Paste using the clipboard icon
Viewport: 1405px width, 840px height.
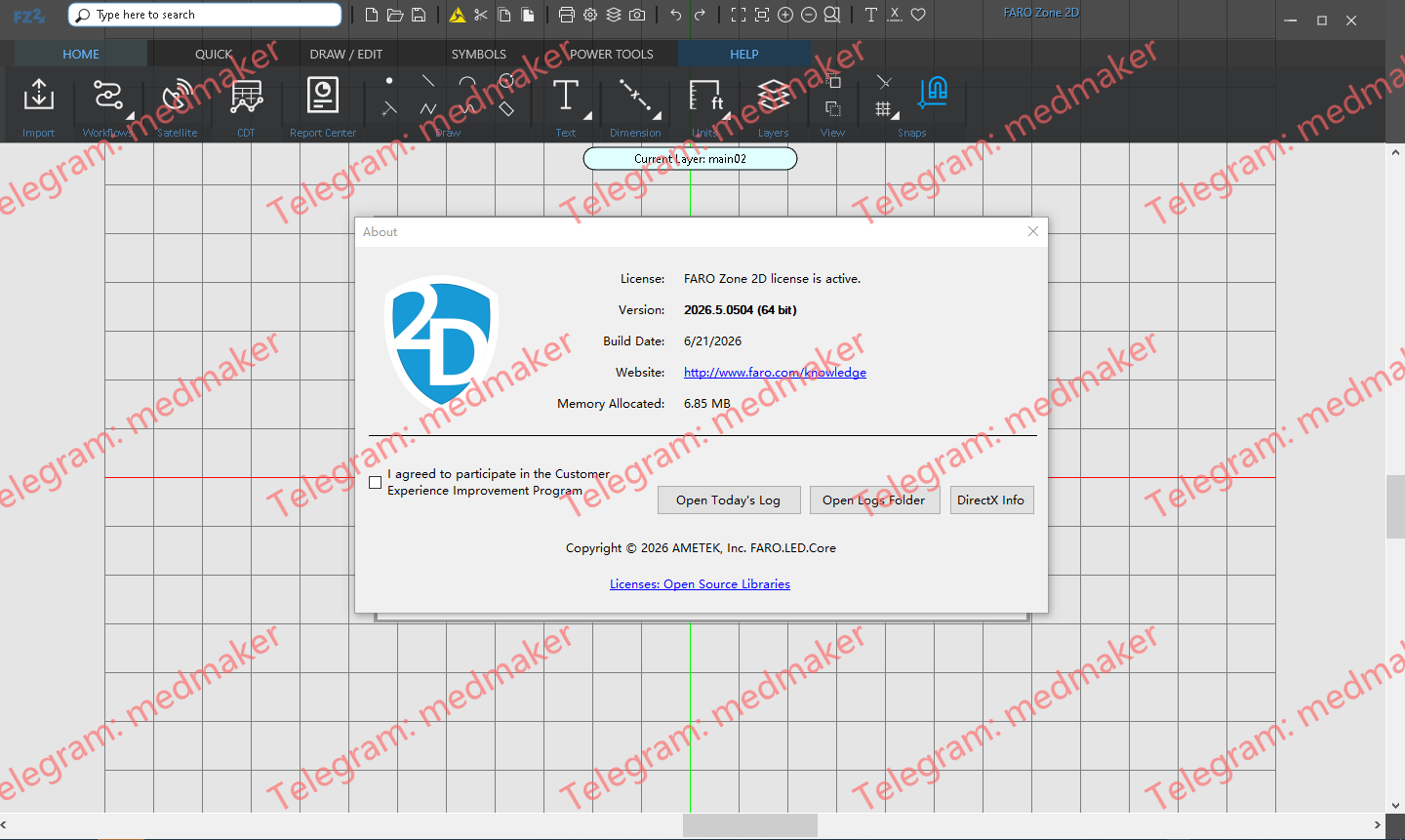point(528,15)
